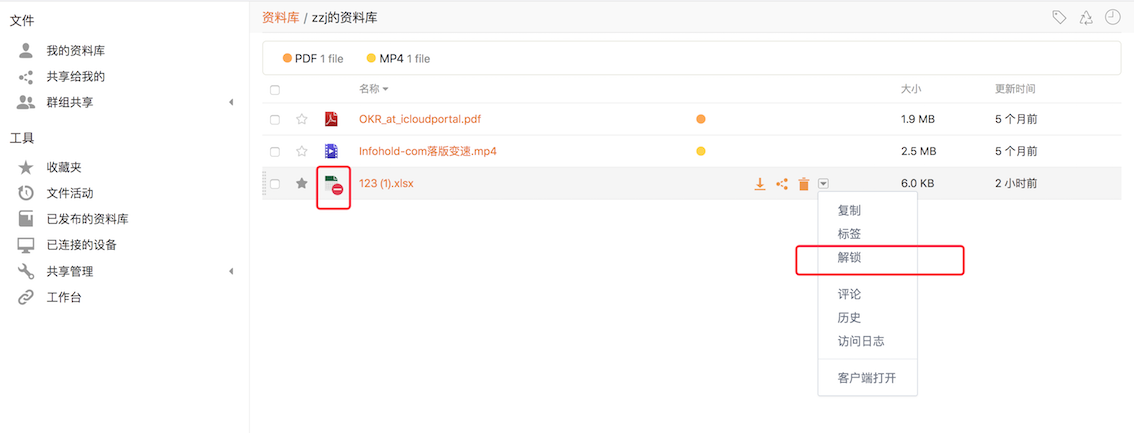
Task: Toggle the select-all checkbox in header
Action: point(275,90)
